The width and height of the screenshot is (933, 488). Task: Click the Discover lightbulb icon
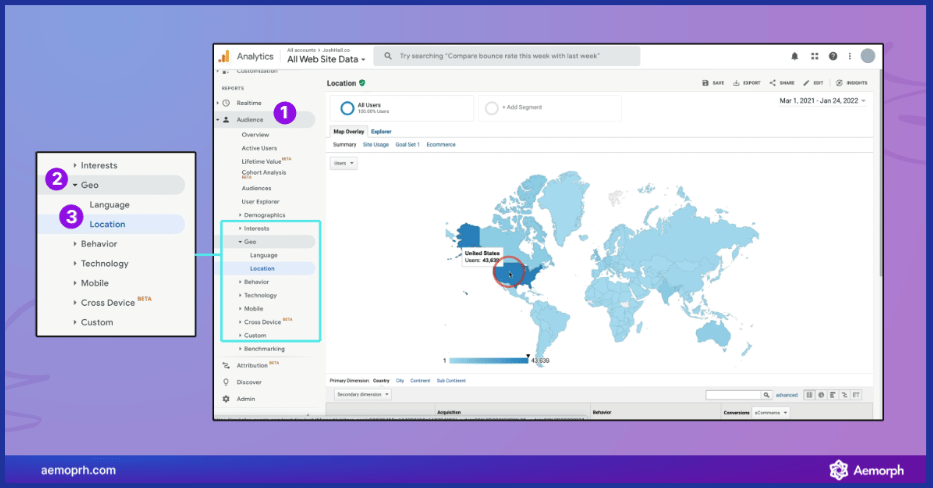[226, 382]
